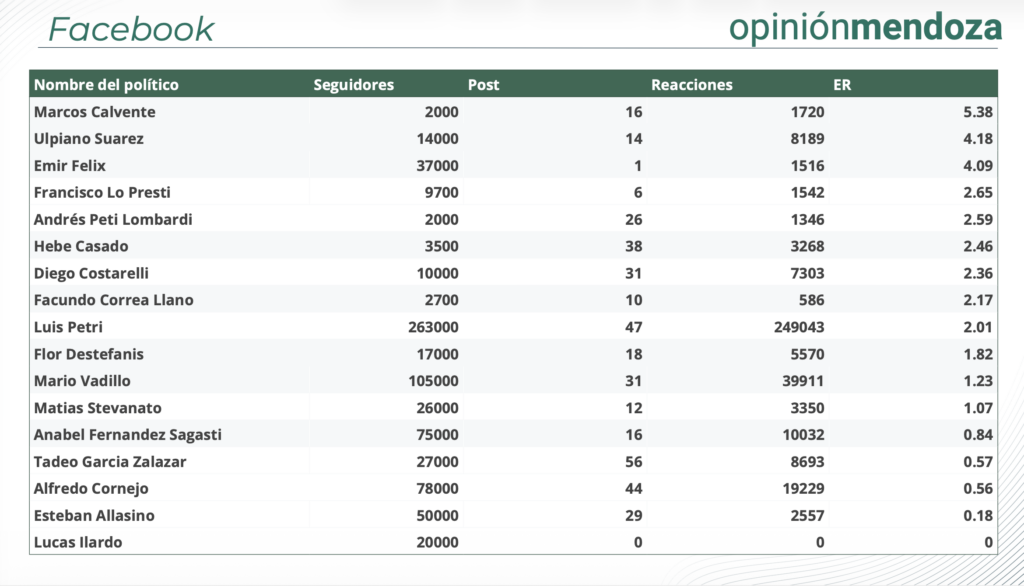This screenshot has width=1024, height=586.
Task: Click on Ulpiano Suarez in the table
Action: [x=88, y=139]
